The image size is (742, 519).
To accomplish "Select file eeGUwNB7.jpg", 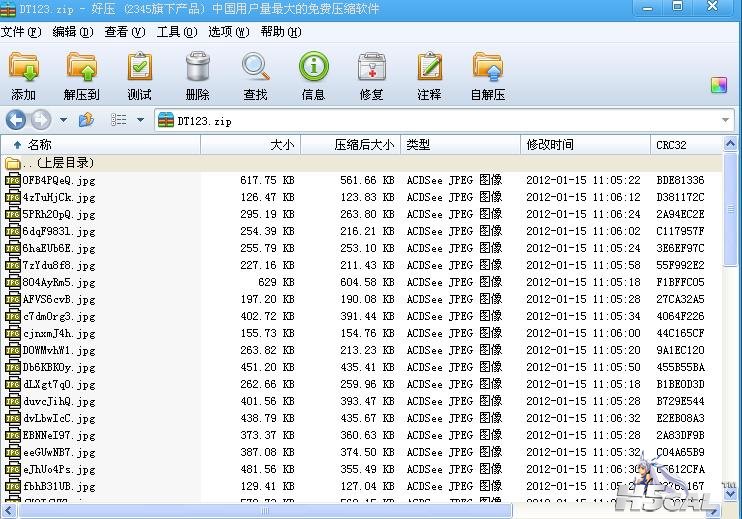I will [59, 453].
